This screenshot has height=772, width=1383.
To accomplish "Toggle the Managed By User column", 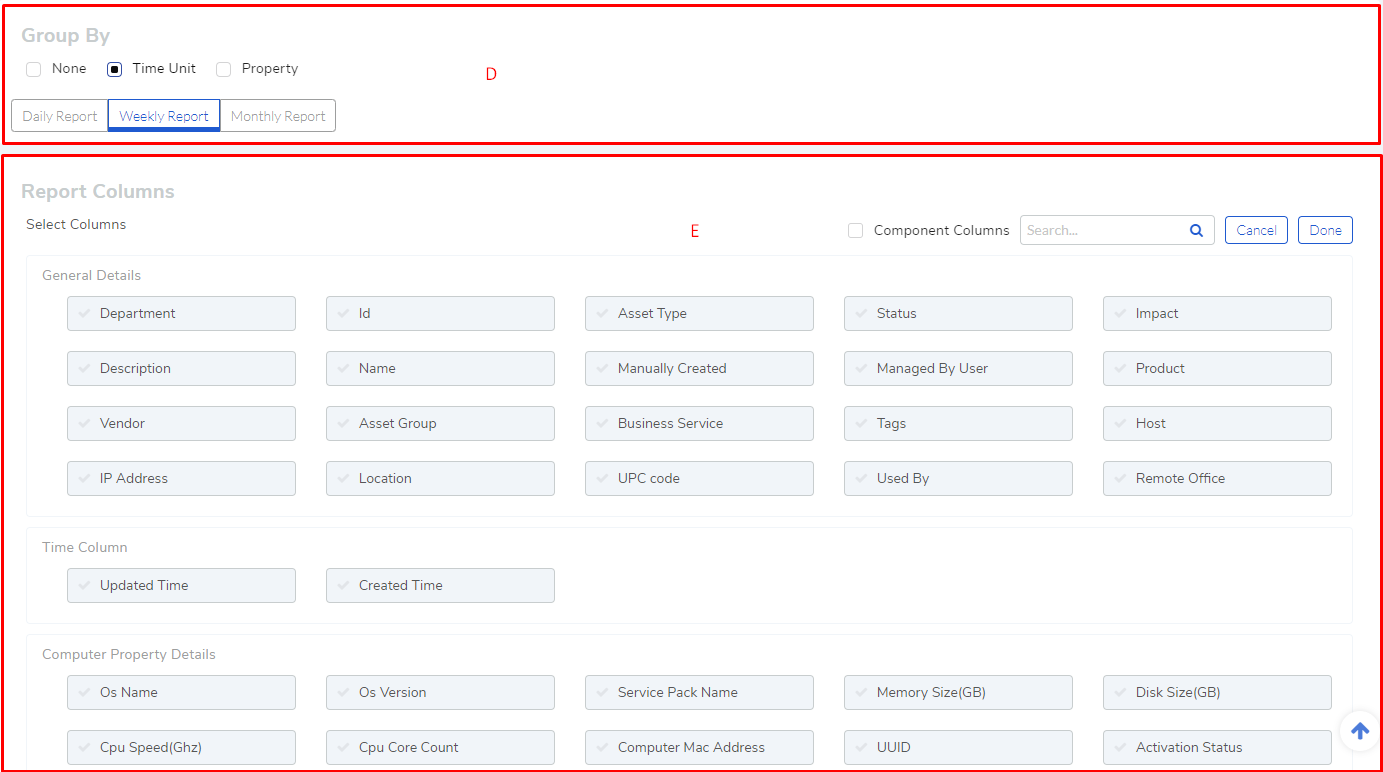I will point(958,368).
